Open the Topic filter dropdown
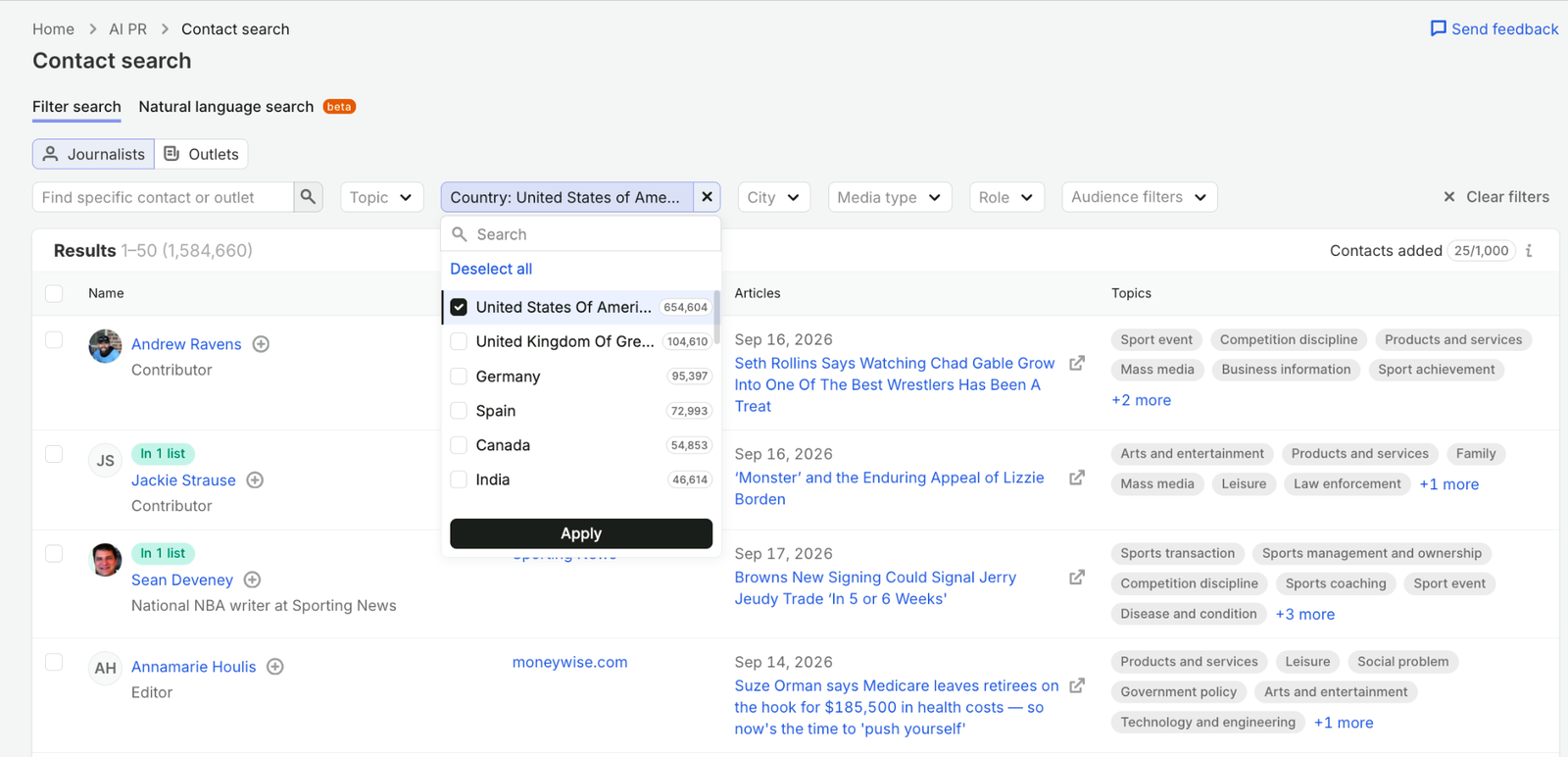The height and width of the screenshot is (757, 1568). click(x=382, y=197)
